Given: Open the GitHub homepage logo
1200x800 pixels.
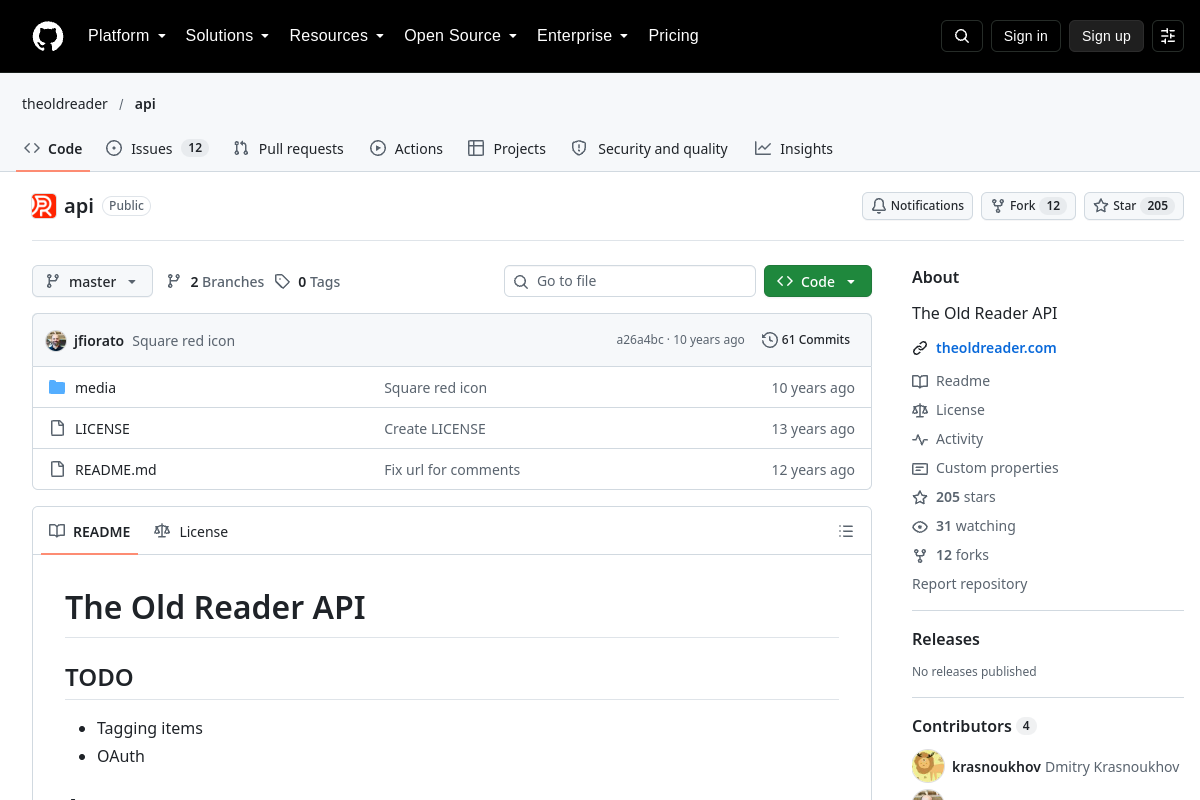Looking at the screenshot, I should coord(48,36).
